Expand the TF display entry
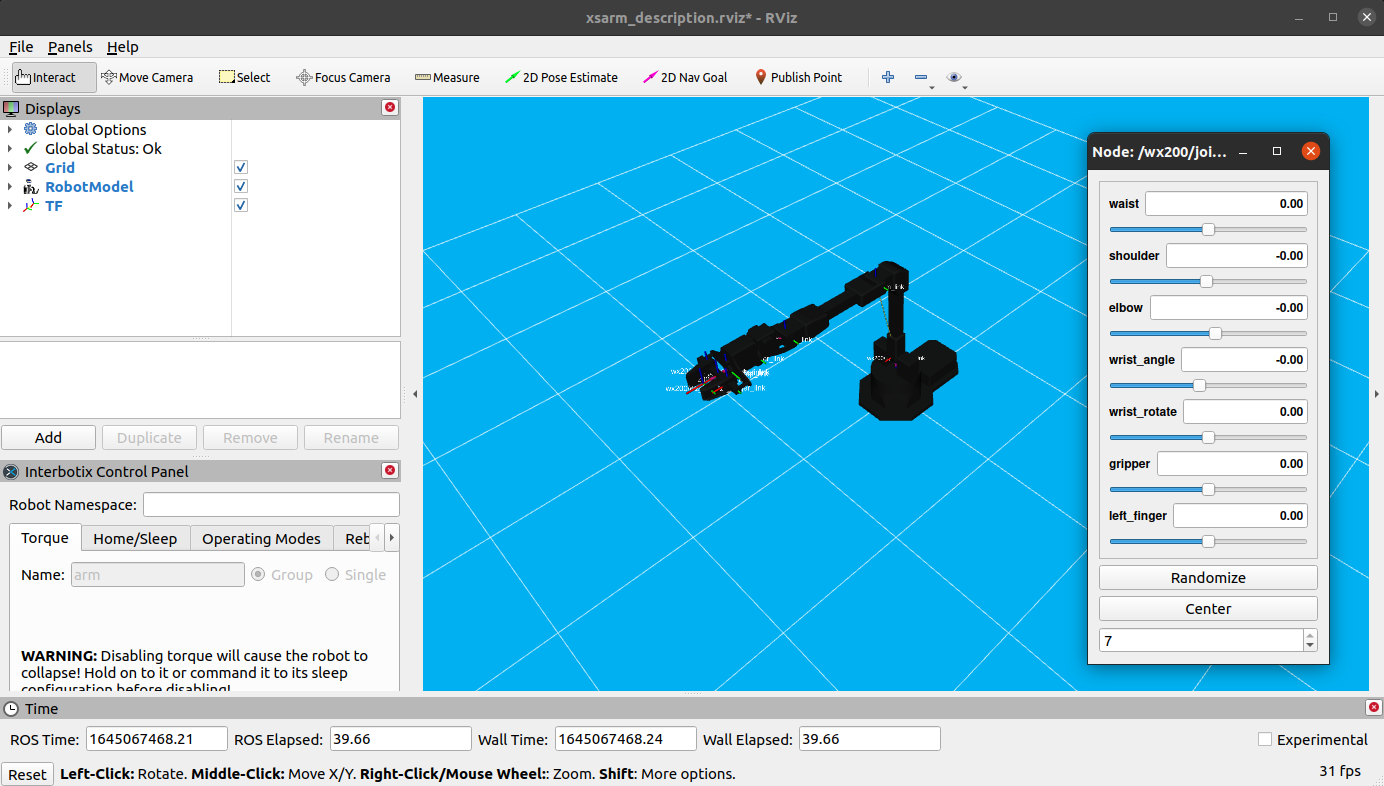This screenshot has height=786, width=1384. tap(10, 205)
